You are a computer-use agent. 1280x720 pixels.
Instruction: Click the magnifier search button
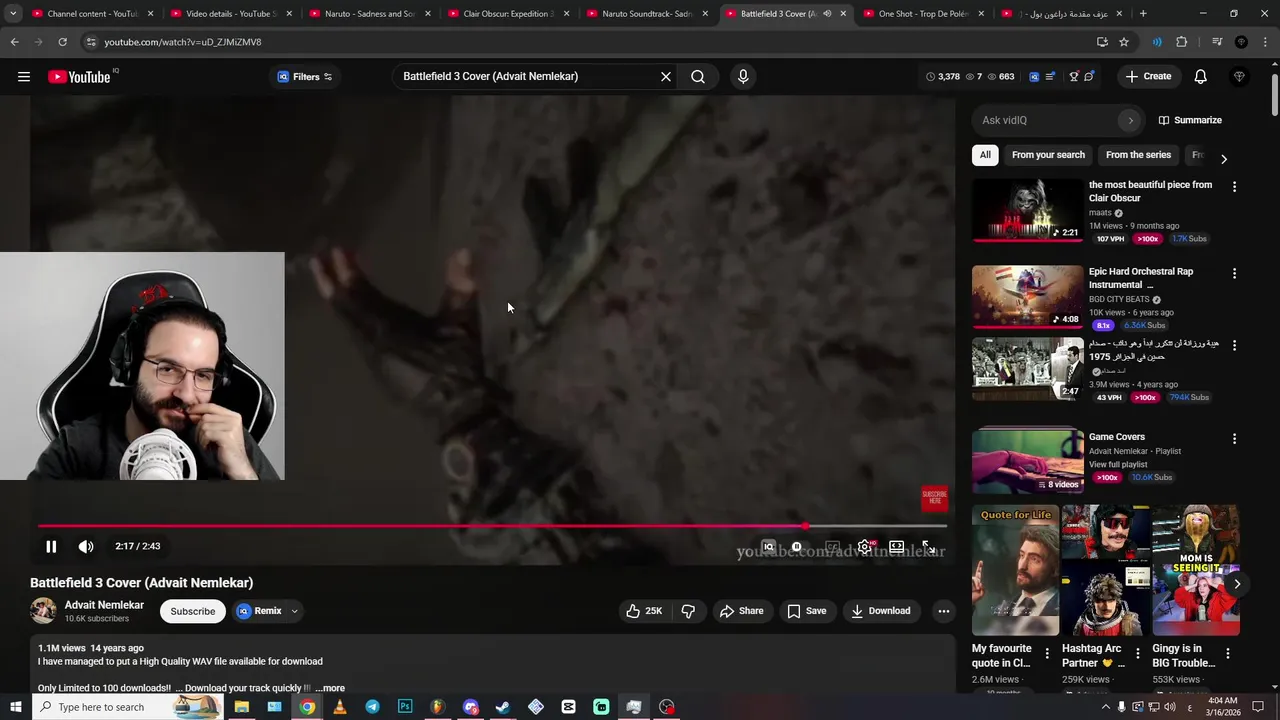(698, 77)
